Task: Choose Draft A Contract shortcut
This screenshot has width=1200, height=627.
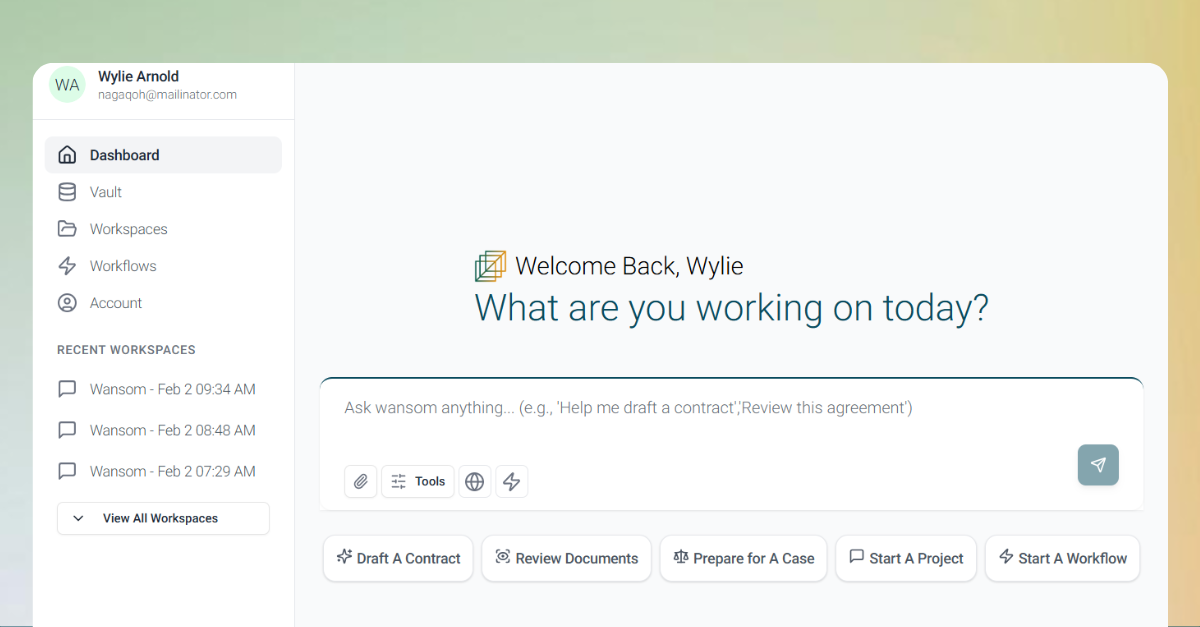Action: pyautogui.click(x=399, y=558)
